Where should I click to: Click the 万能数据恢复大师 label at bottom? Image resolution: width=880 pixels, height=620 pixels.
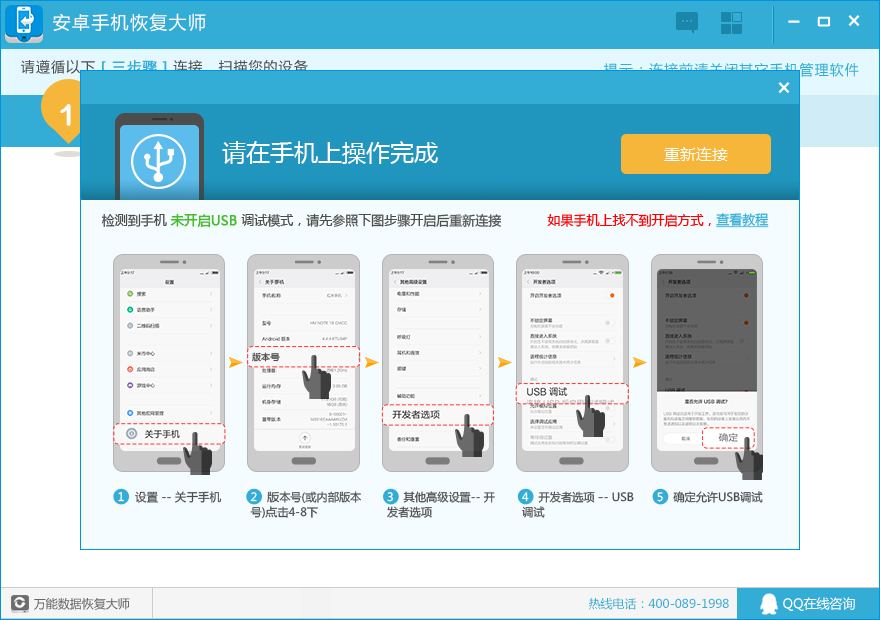(x=82, y=604)
